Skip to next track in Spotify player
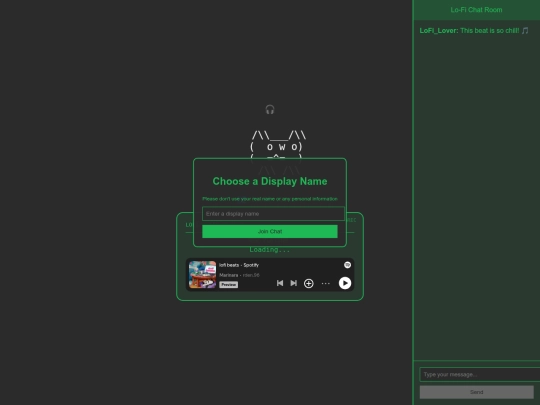The width and height of the screenshot is (540, 405). [293, 283]
